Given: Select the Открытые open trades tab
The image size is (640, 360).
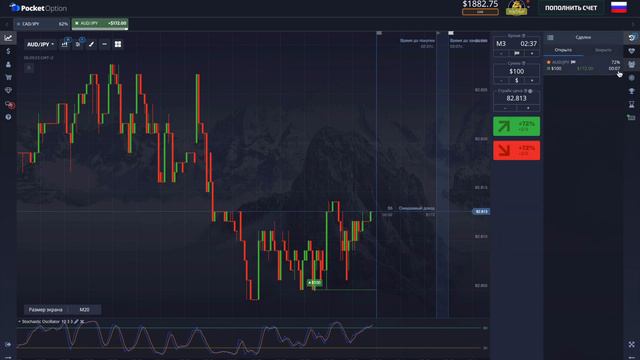Looking at the screenshot, I should (x=563, y=50).
